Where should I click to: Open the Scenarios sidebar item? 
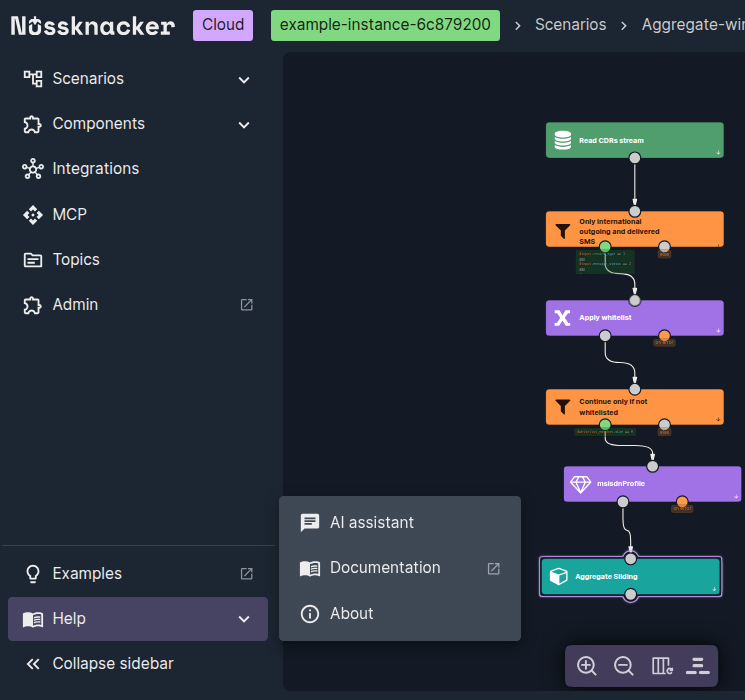pos(138,78)
